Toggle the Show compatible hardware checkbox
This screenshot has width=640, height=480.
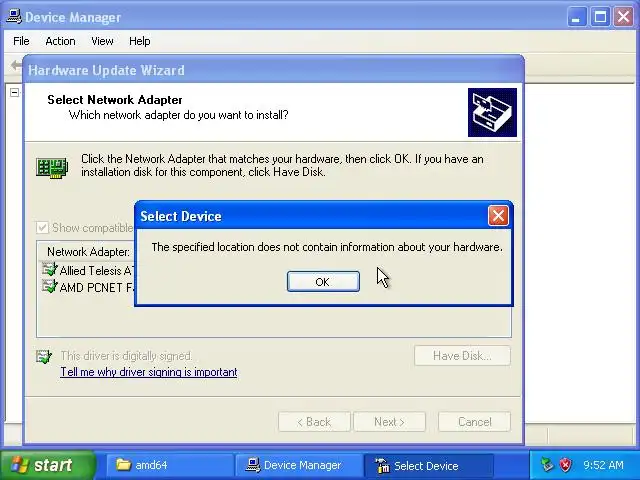pos(42,228)
